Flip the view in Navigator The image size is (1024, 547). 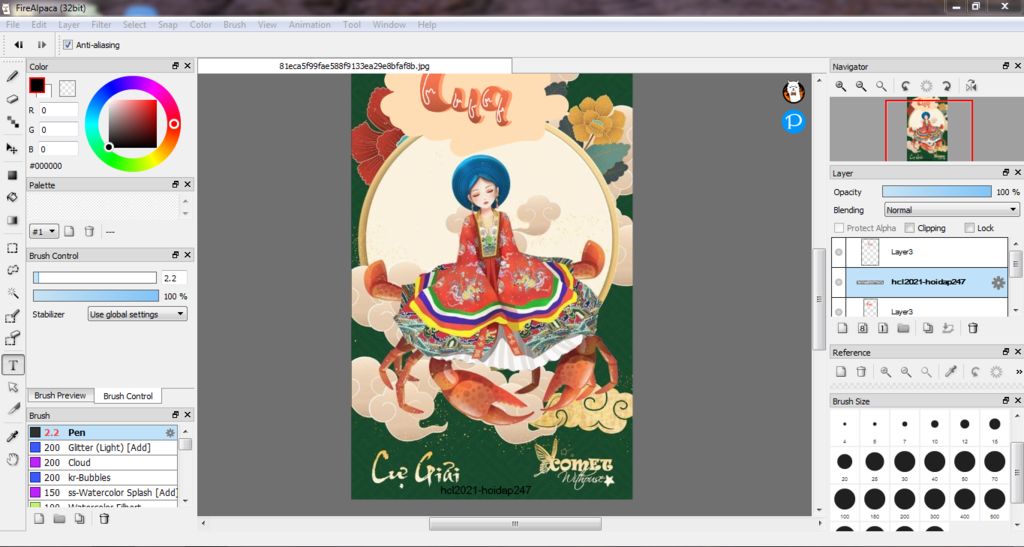coord(971,86)
